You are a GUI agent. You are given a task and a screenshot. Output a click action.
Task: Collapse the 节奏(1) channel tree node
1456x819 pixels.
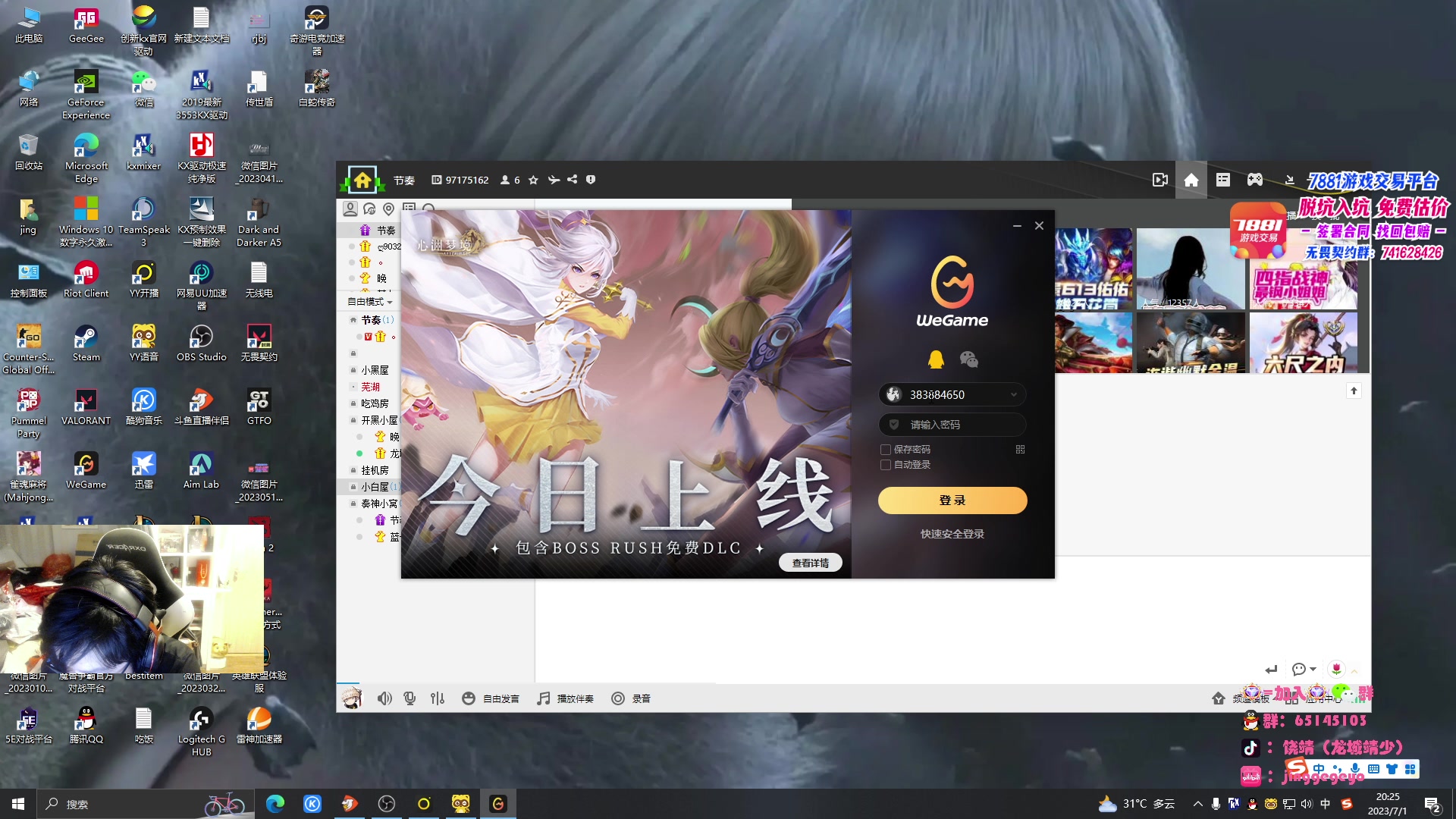click(x=353, y=320)
